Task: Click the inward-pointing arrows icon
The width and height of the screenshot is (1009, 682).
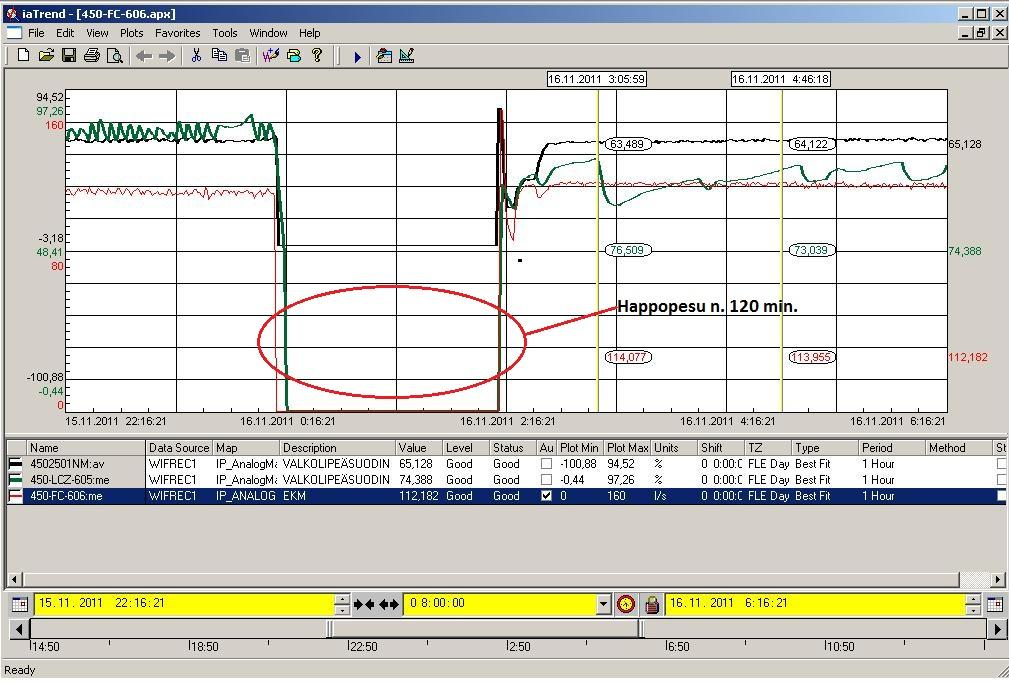Action: (x=364, y=604)
